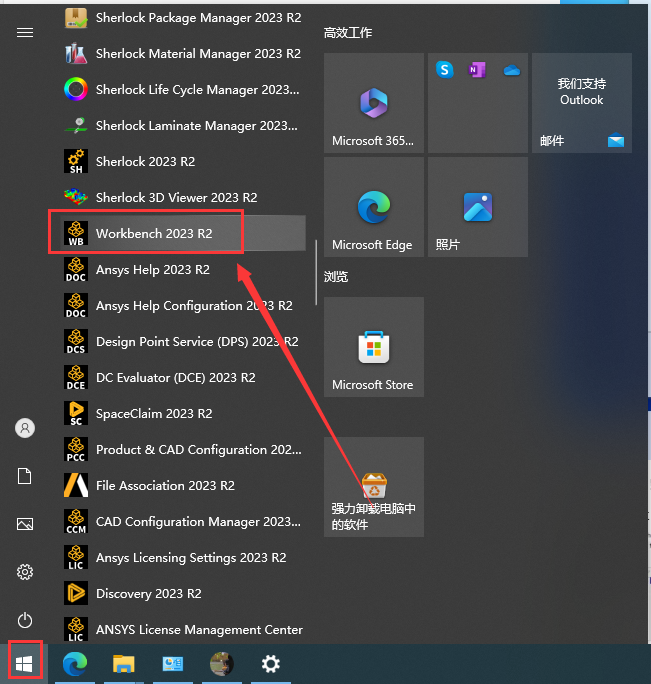The image size is (651, 684).
Task: Open the Microsoft 365 tile
Action: click(374, 103)
